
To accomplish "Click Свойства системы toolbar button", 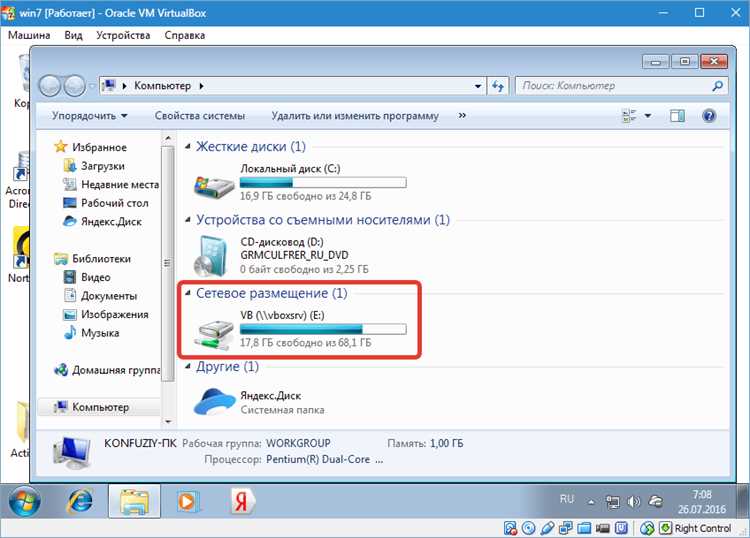I will (200, 116).
